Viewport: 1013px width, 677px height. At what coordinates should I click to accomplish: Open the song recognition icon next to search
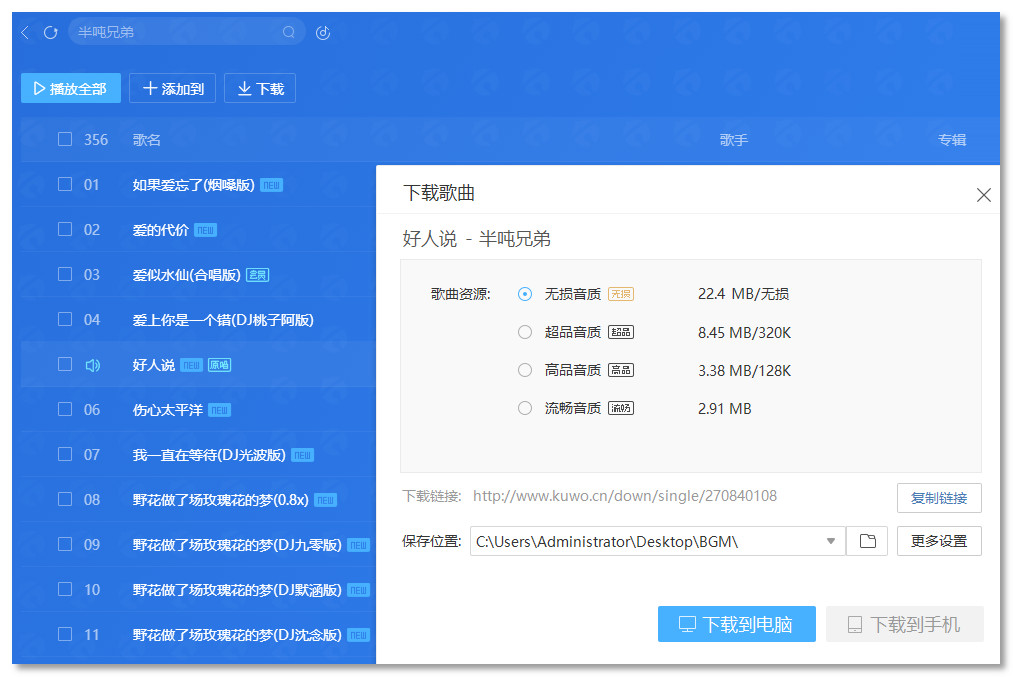coord(323,32)
